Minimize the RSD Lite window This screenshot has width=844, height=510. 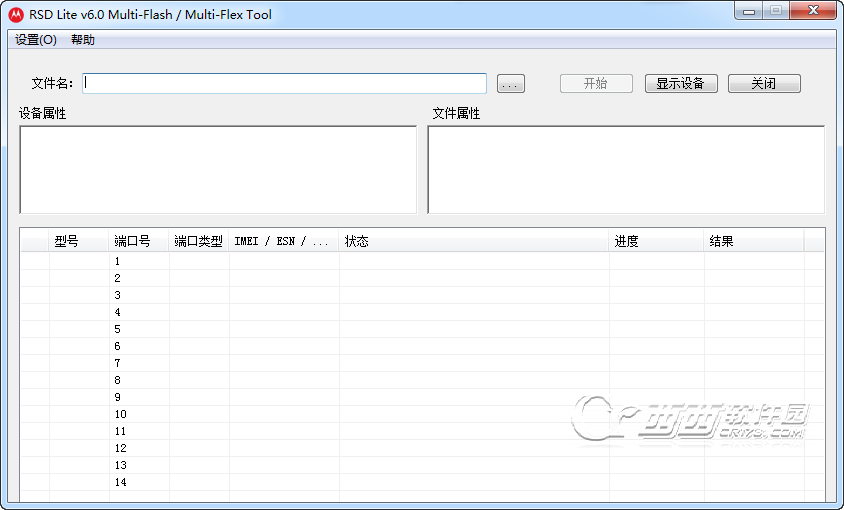[748, 10]
